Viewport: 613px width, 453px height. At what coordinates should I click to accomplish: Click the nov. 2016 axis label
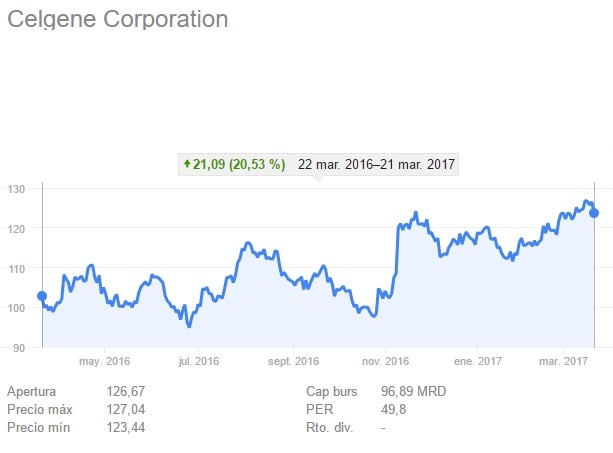click(386, 361)
